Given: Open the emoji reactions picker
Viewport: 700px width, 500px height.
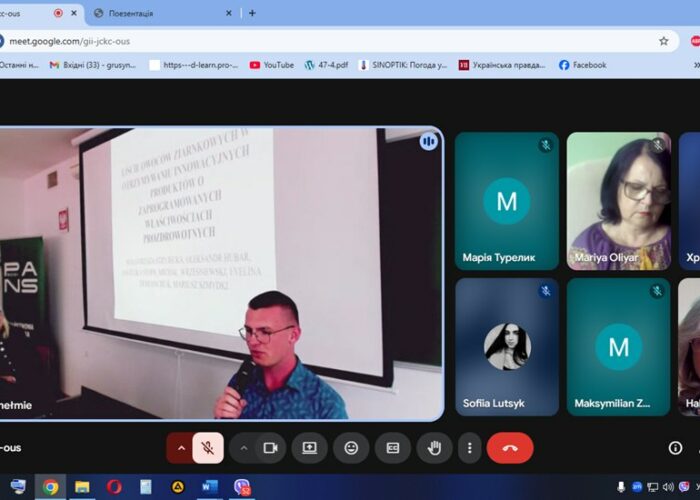Looking at the screenshot, I should [x=351, y=448].
